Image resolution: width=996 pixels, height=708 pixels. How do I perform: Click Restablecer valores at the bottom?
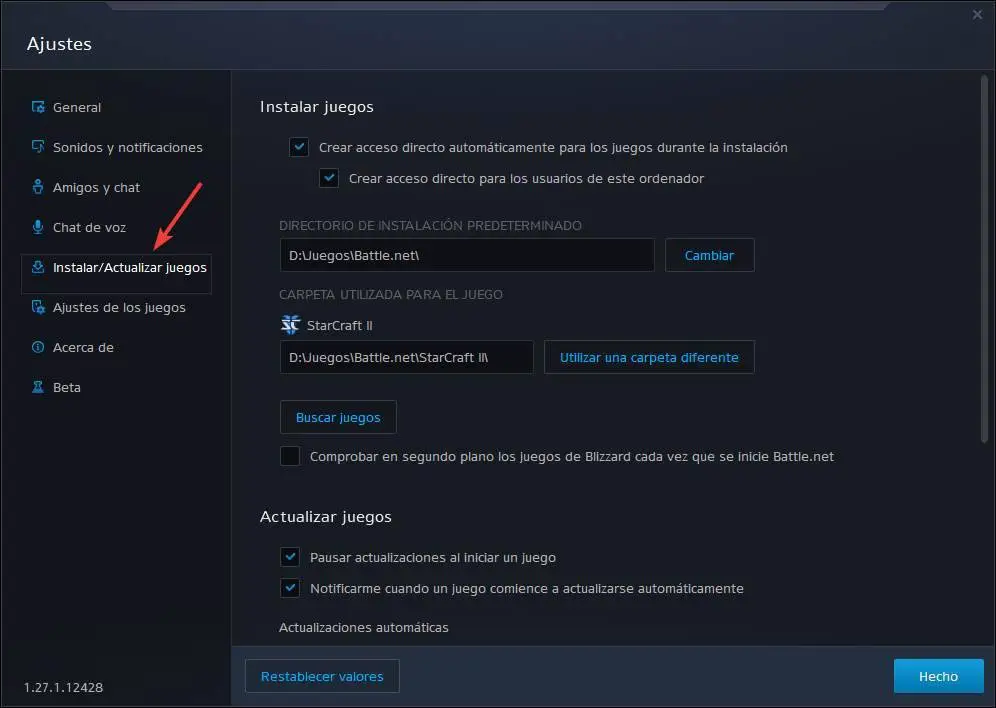pyautogui.click(x=322, y=676)
